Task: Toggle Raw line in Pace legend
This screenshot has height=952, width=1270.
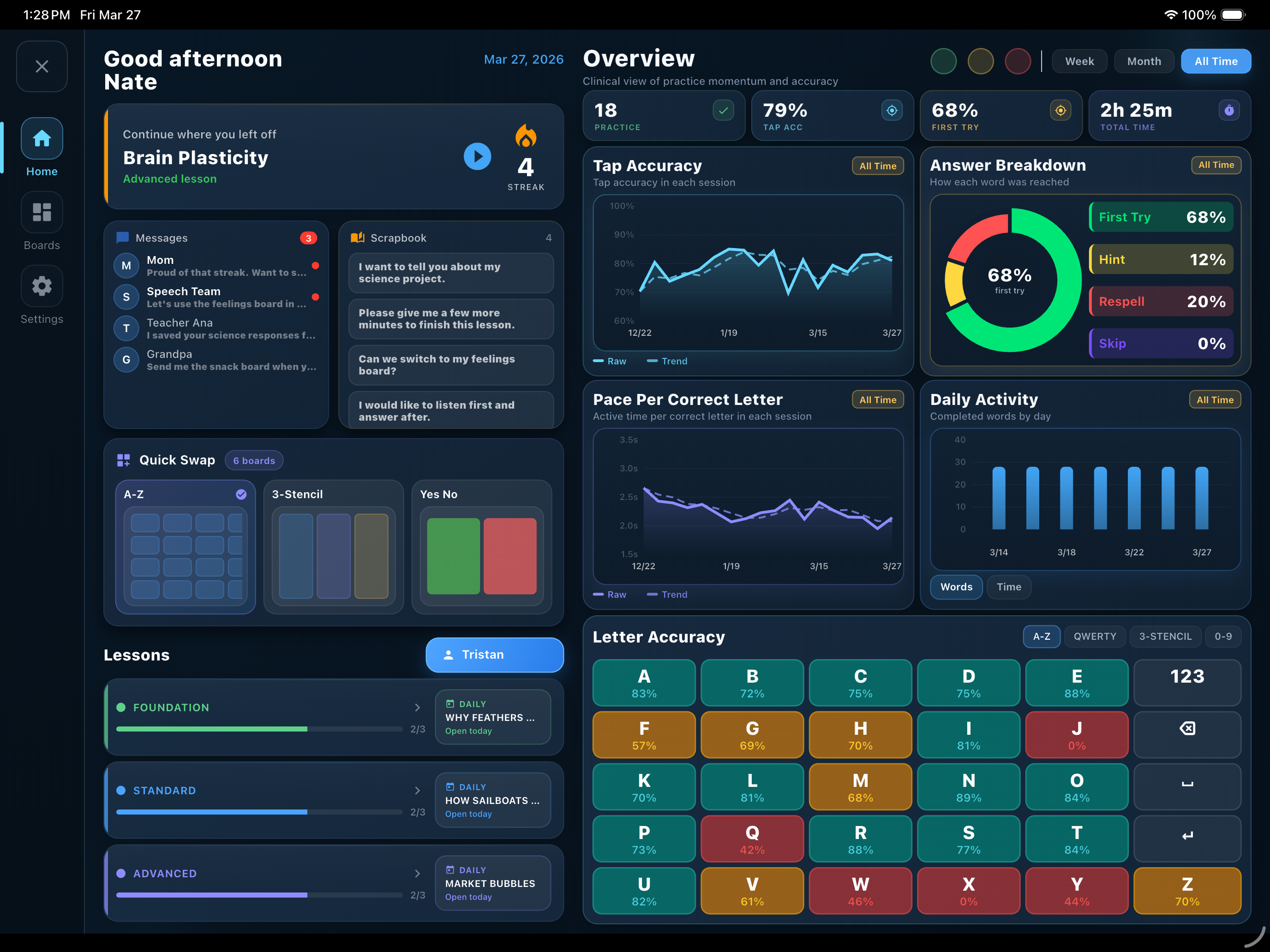Action: tap(610, 595)
